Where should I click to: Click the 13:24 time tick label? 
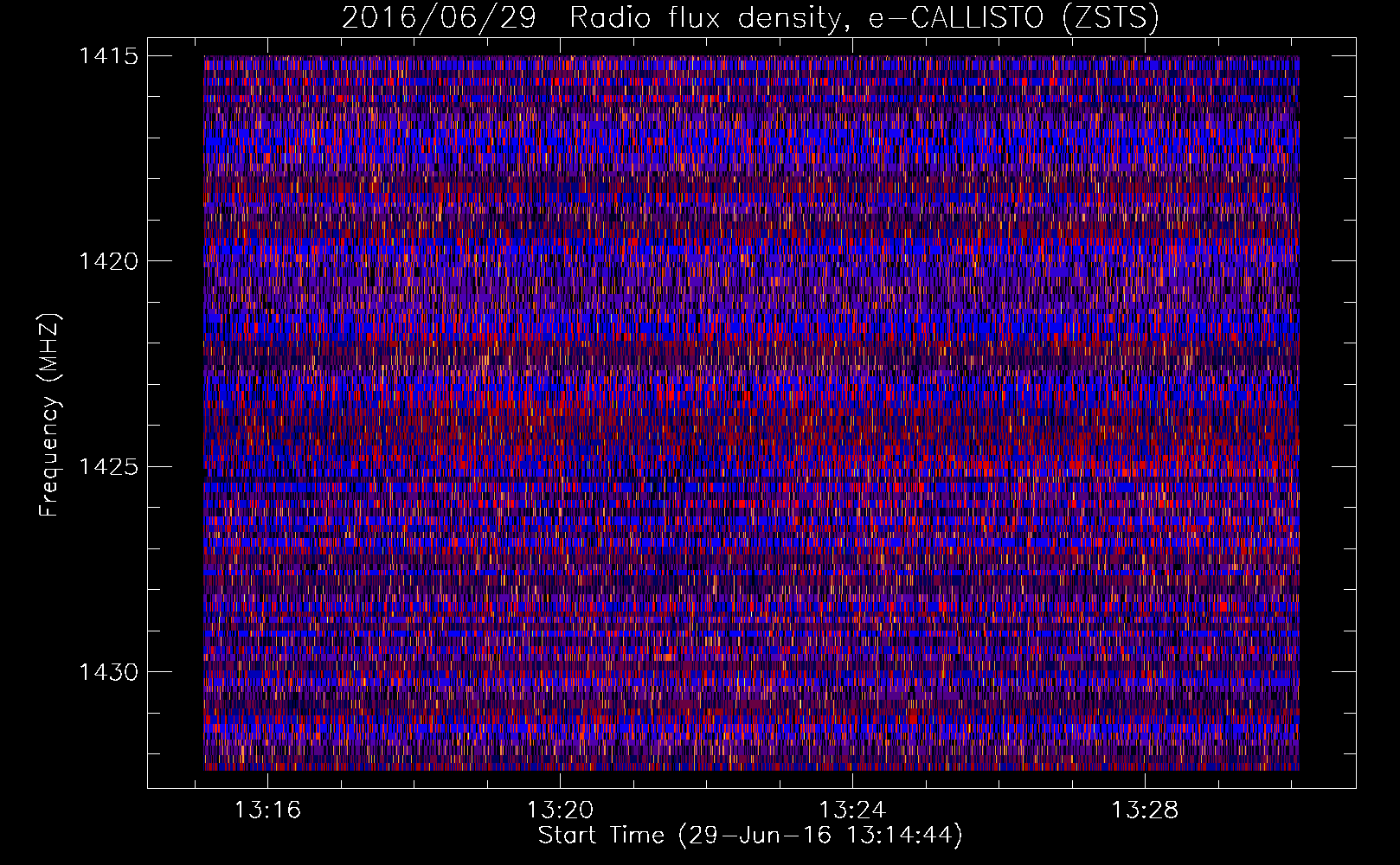point(853,810)
